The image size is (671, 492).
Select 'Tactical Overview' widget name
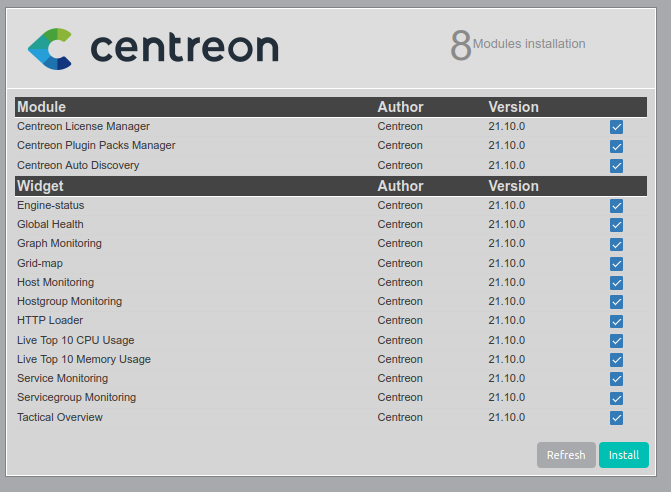coord(60,417)
